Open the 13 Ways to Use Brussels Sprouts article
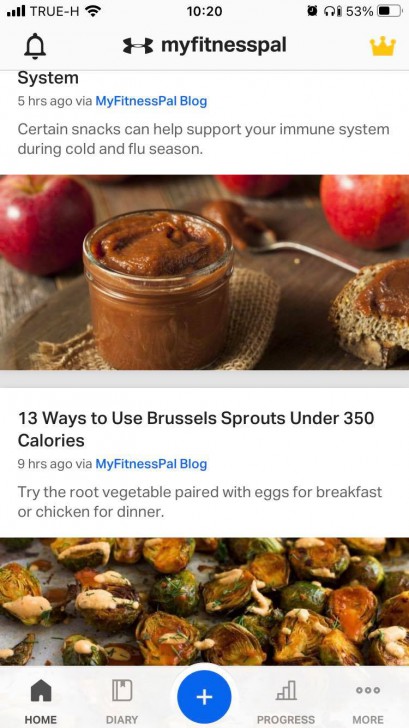The width and height of the screenshot is (409, 728). click(196, 429)
